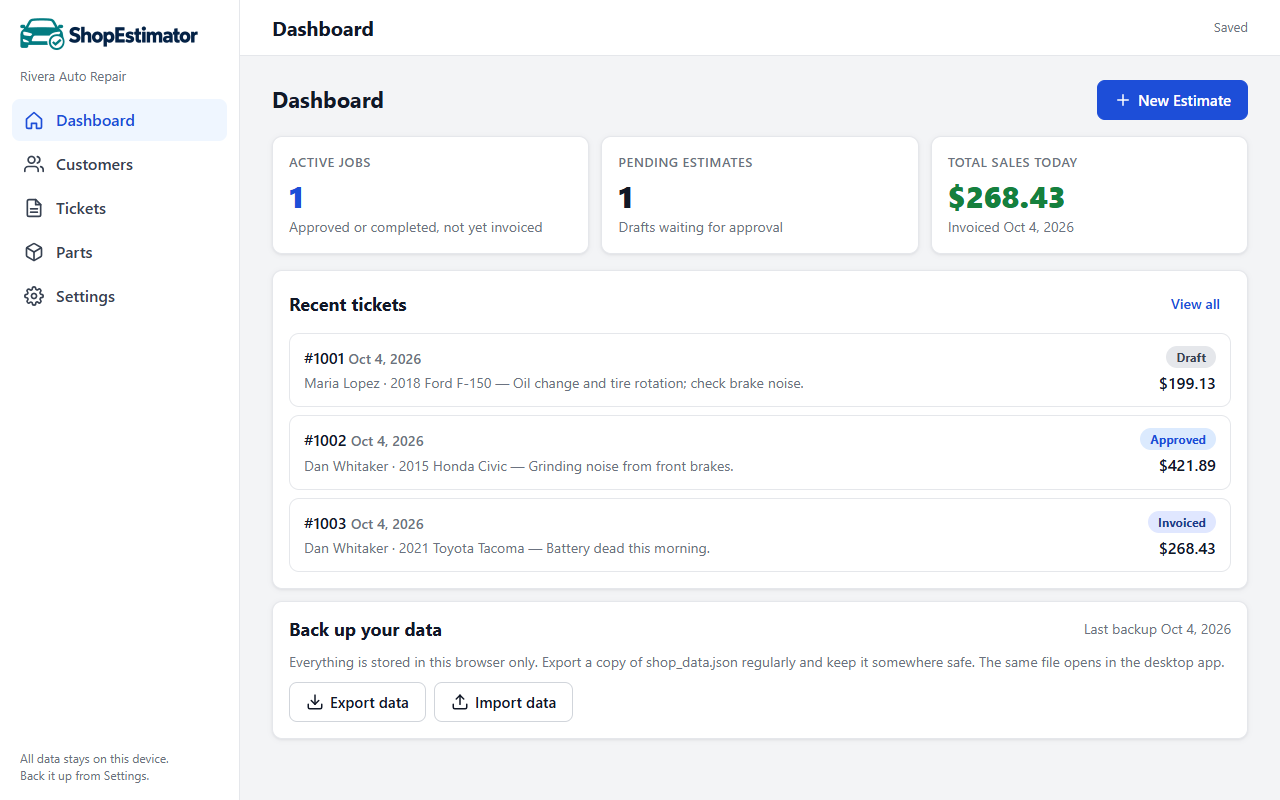Open the Tickets section
Viewport: 1280px width, 800px height.
119,209
